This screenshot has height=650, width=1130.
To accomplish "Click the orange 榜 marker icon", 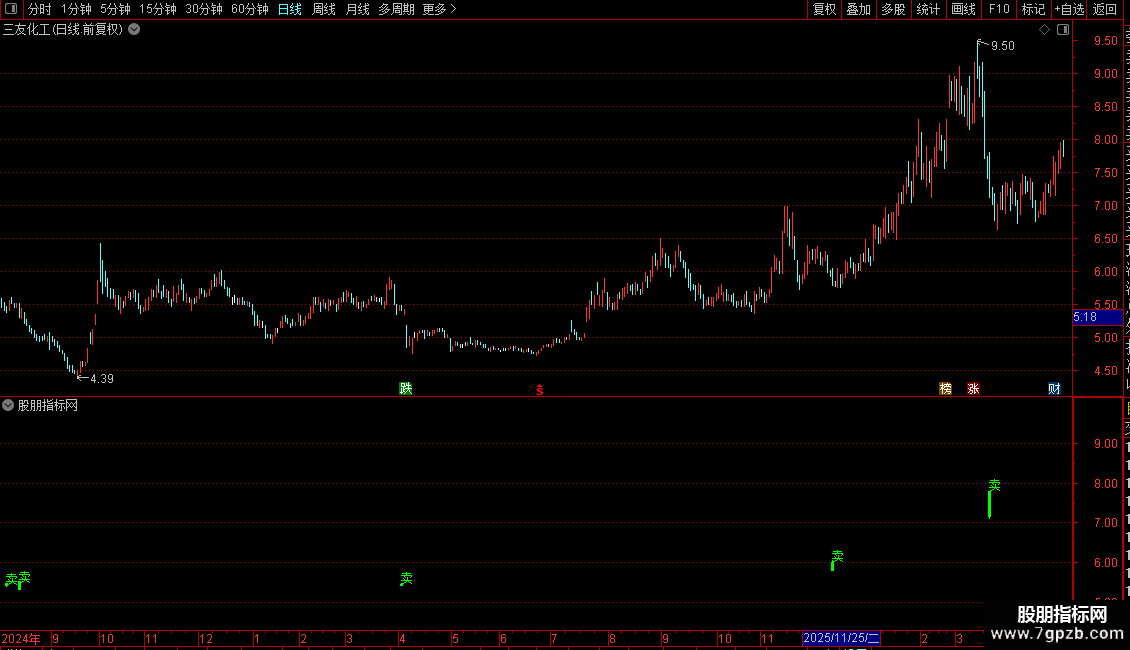I will click(x=946, y=388).
